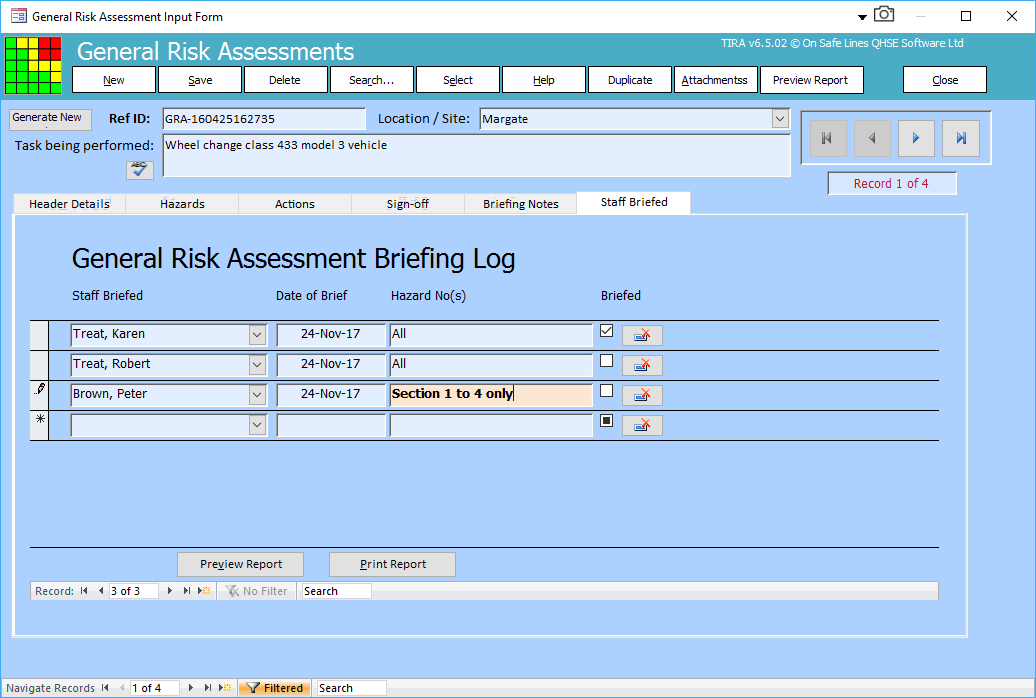Switch to the Actions tab
The height and width of the screenshot is (698, 1036).
point(295,204)
